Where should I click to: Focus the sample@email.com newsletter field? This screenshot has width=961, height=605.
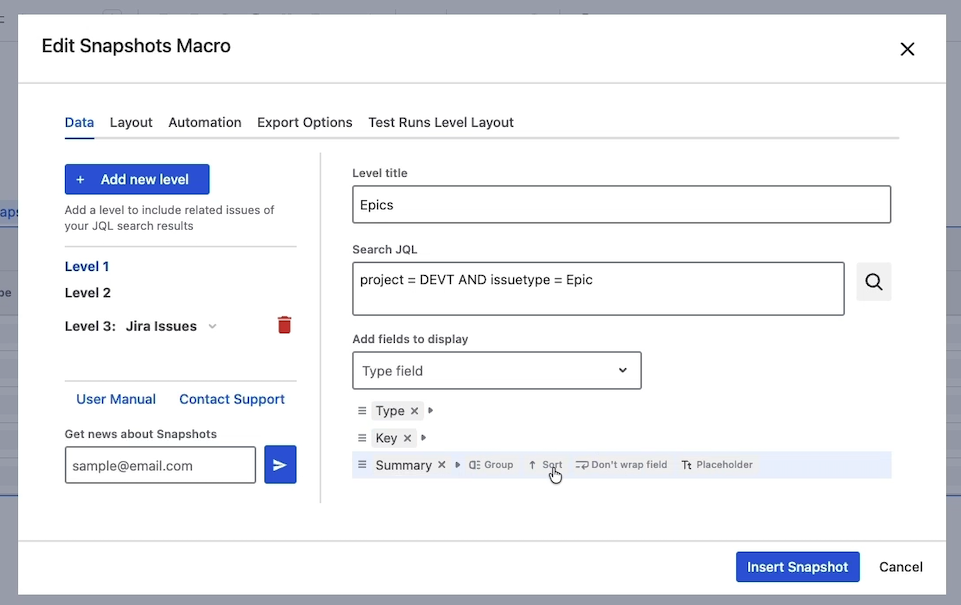tap(160, 465)
